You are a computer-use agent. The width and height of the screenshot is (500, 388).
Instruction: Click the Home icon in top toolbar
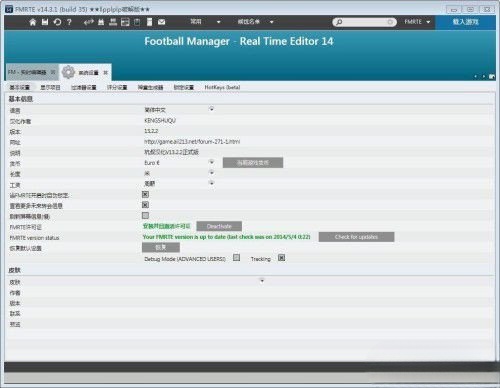click(x=33, y=22)
